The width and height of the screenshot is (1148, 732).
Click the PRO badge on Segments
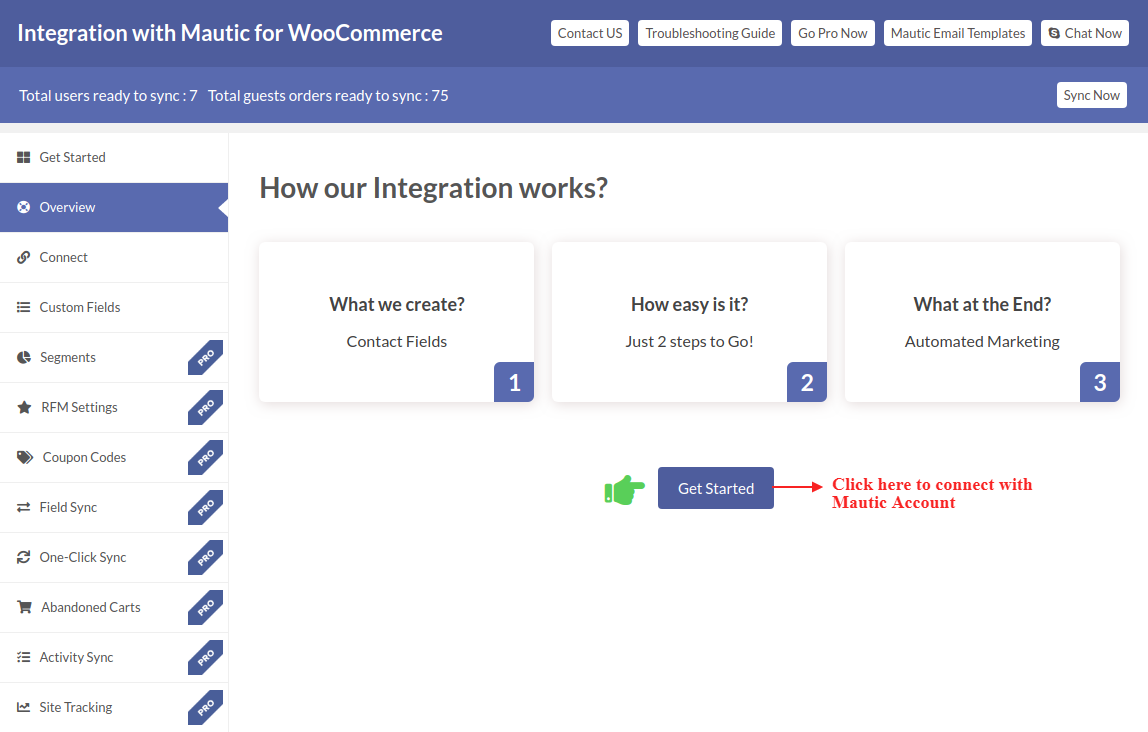coord(206,357)
